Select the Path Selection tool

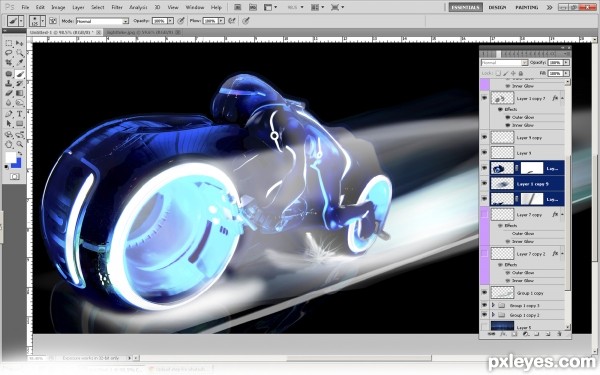coord(8,123)
